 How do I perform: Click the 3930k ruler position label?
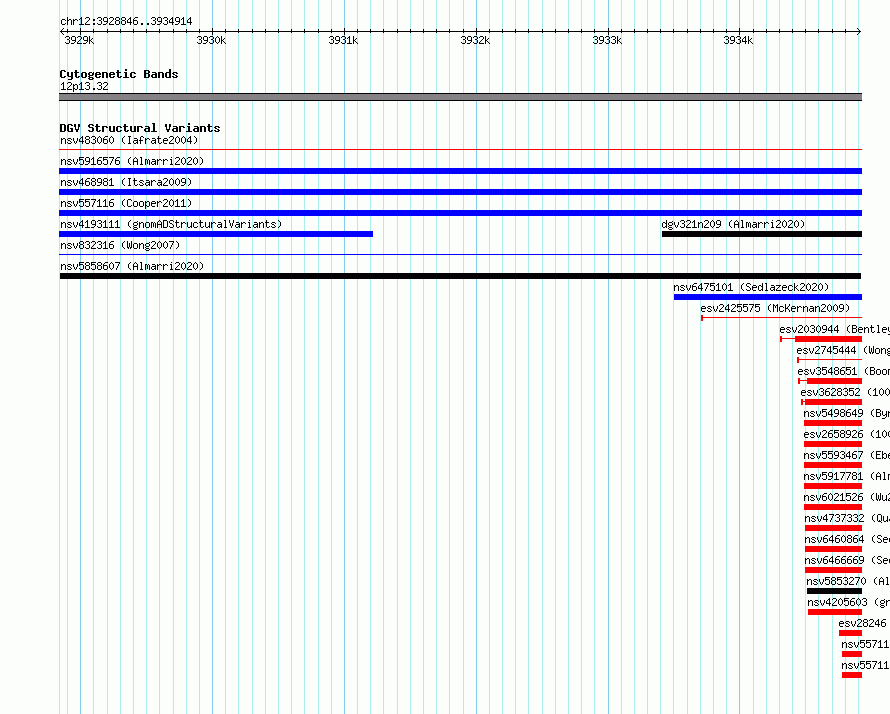point(211,40)
